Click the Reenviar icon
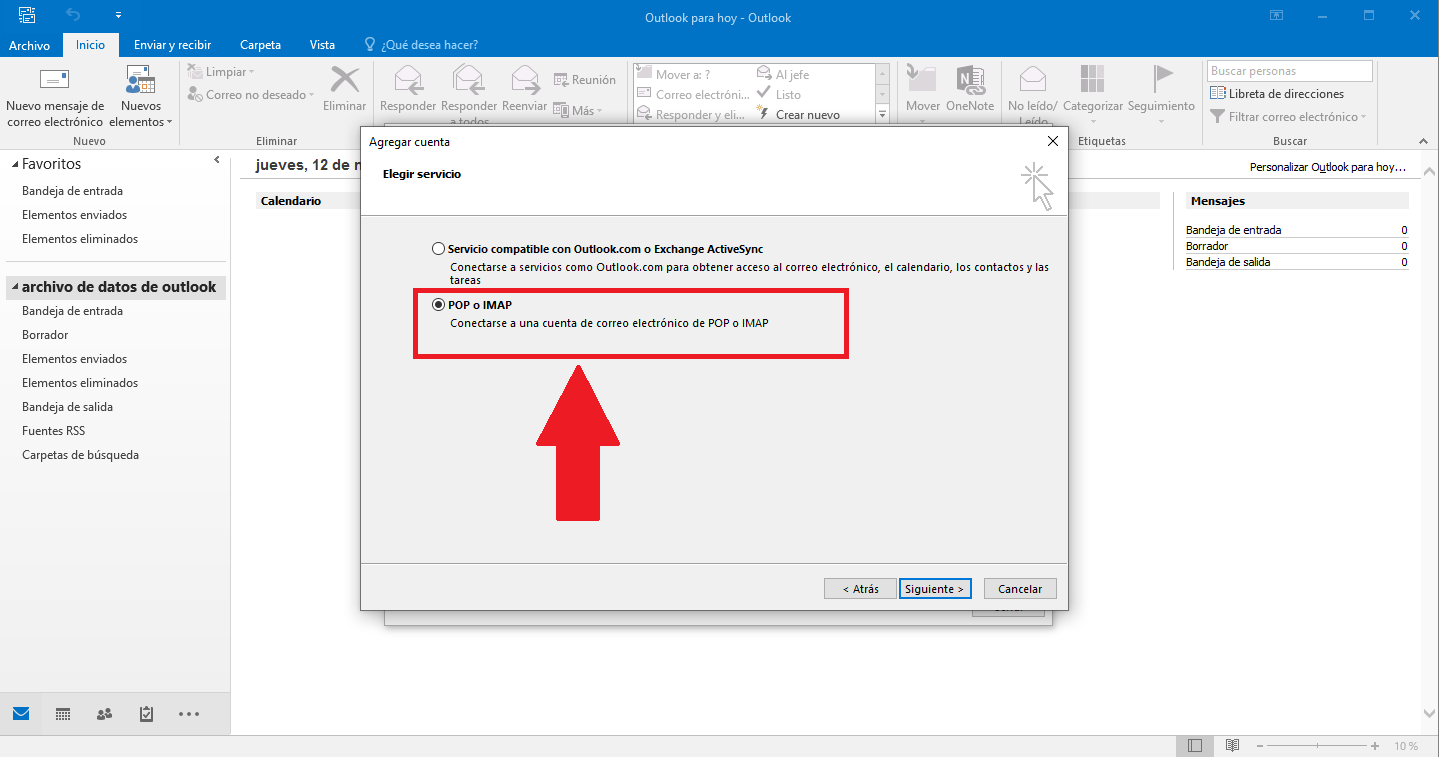This screenshot has height=757, width=1439. 525,80
